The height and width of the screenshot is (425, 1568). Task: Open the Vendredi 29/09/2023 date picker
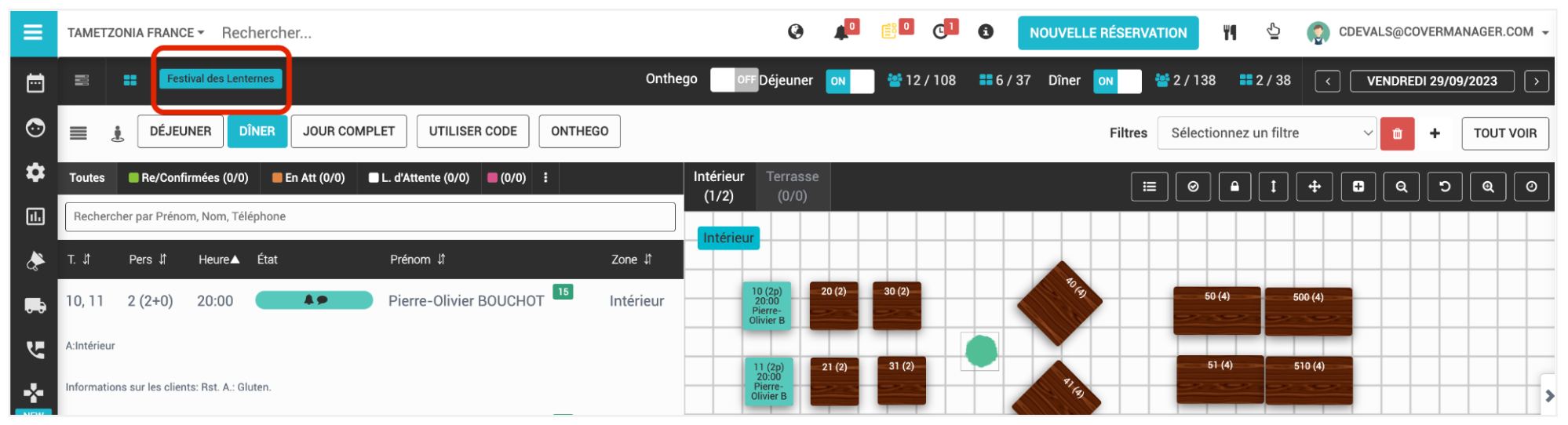1432,81
